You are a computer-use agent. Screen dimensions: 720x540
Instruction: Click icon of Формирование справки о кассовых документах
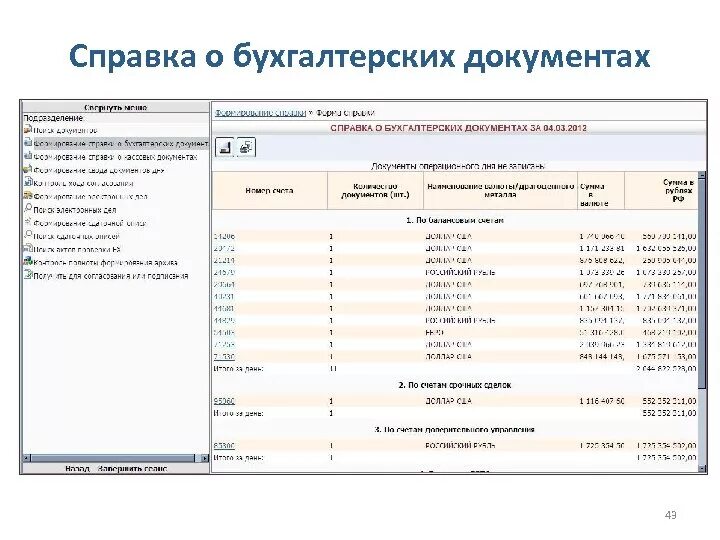tap(28, 157)
